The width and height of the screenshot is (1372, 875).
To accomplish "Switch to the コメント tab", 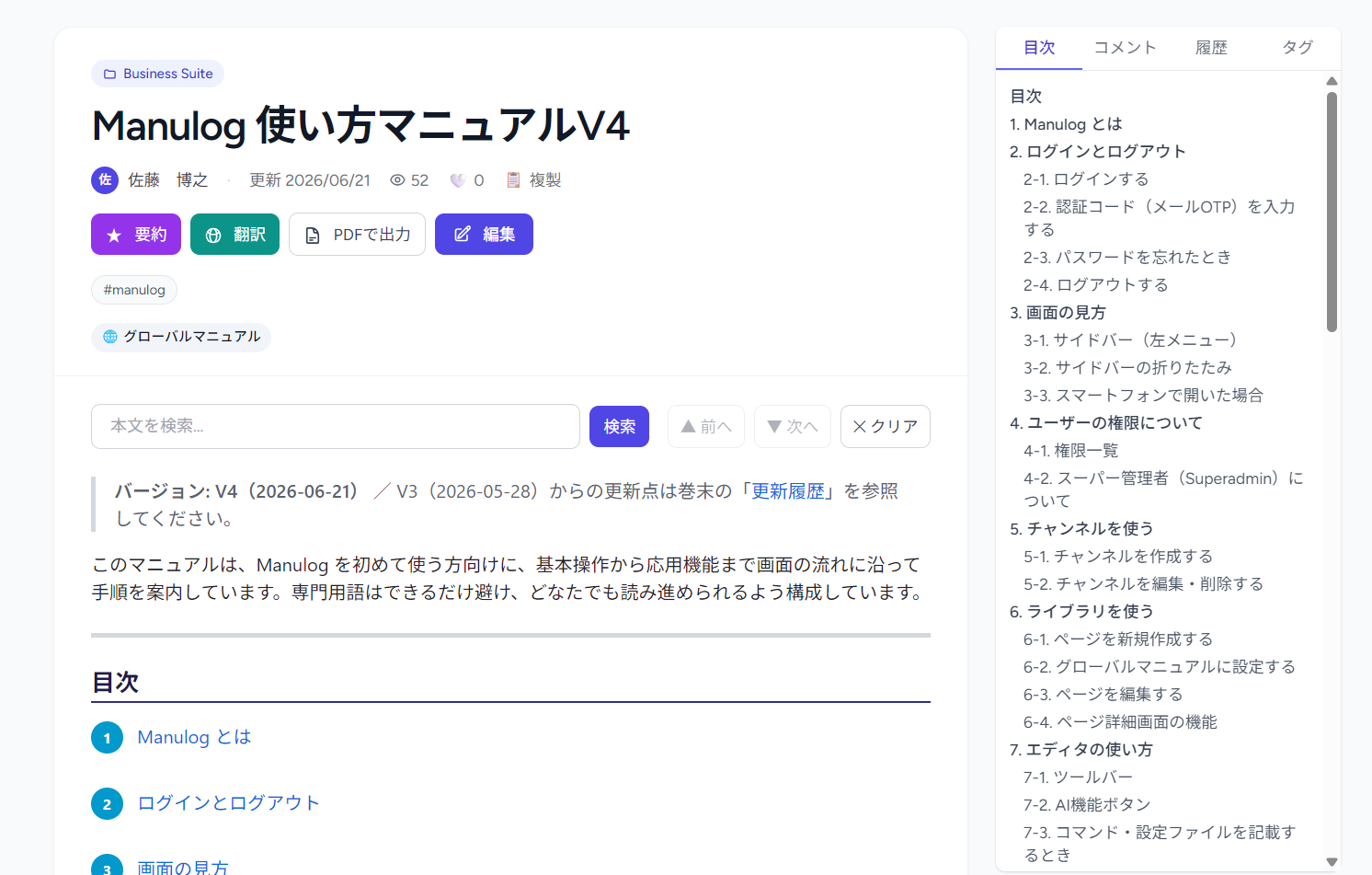I will [x=1125, y=48].
